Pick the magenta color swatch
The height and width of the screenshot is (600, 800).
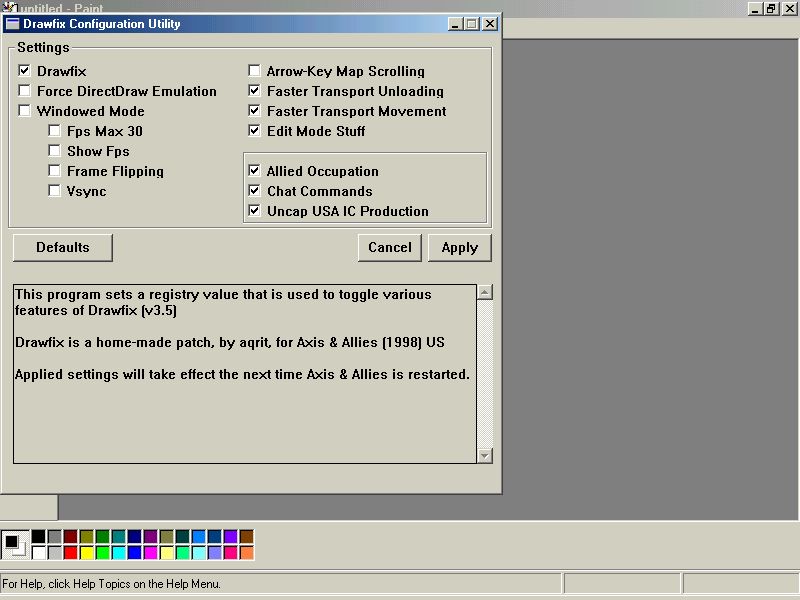(151, 553)
